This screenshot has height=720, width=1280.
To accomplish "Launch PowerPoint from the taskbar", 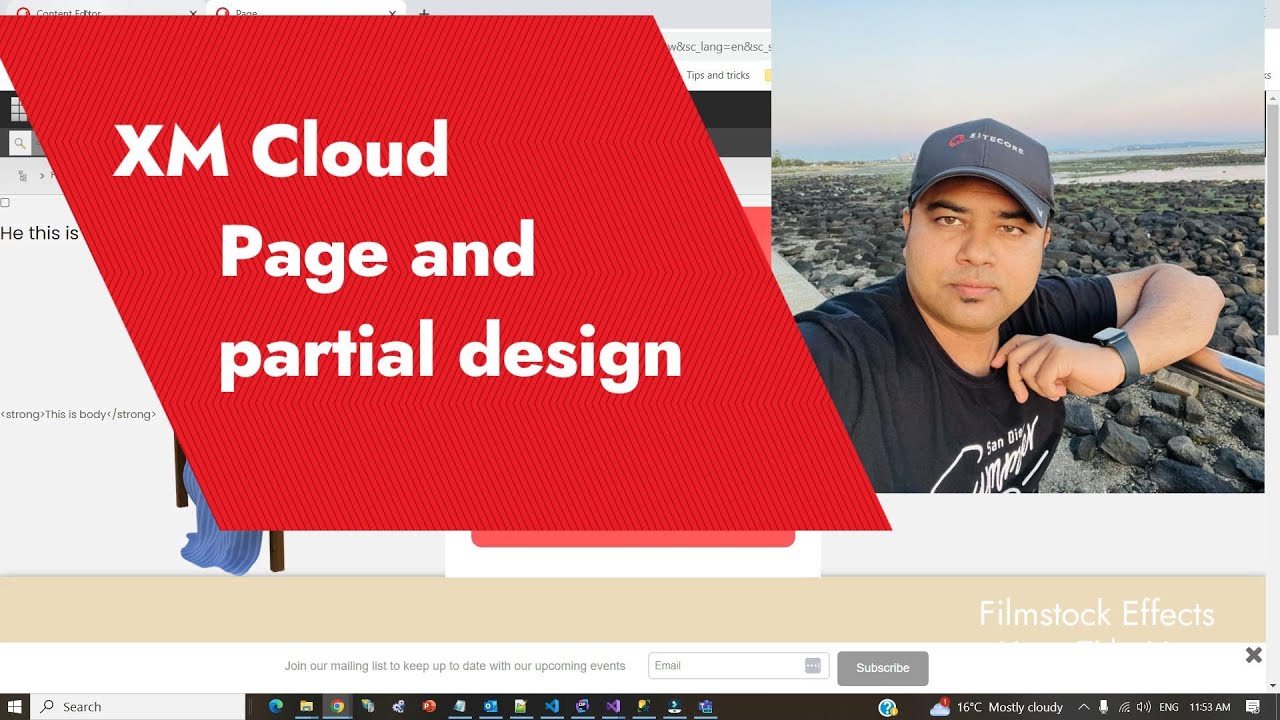I will [x=429, y=706].
